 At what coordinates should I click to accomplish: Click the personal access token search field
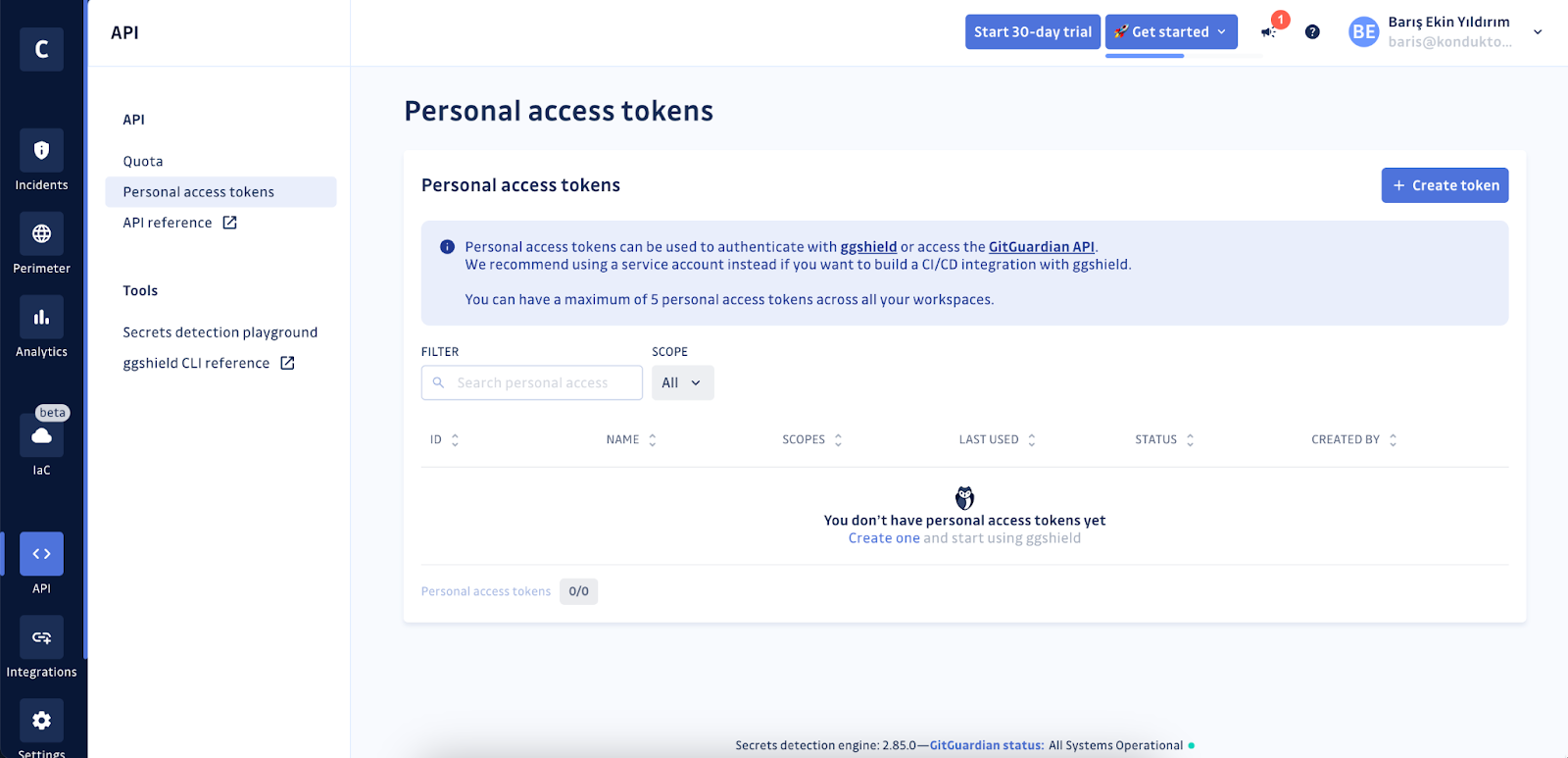pyautogui.click(x=531, y=382)
